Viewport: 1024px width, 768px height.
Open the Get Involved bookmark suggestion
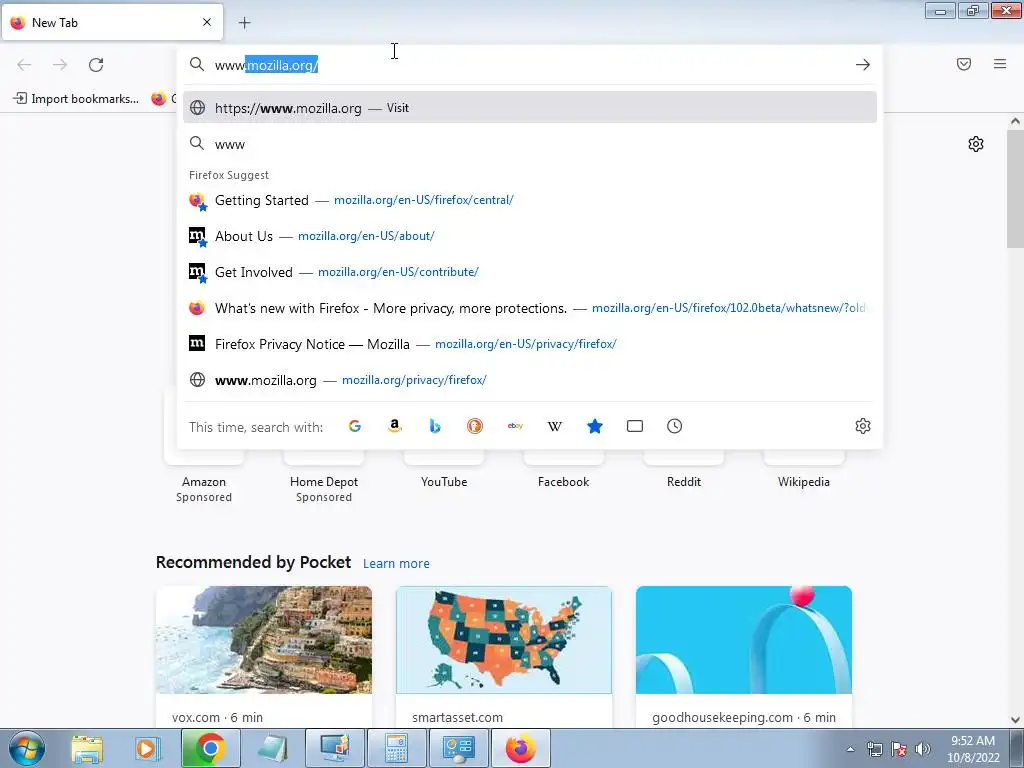pyautogui.click(x=530, y=272)
